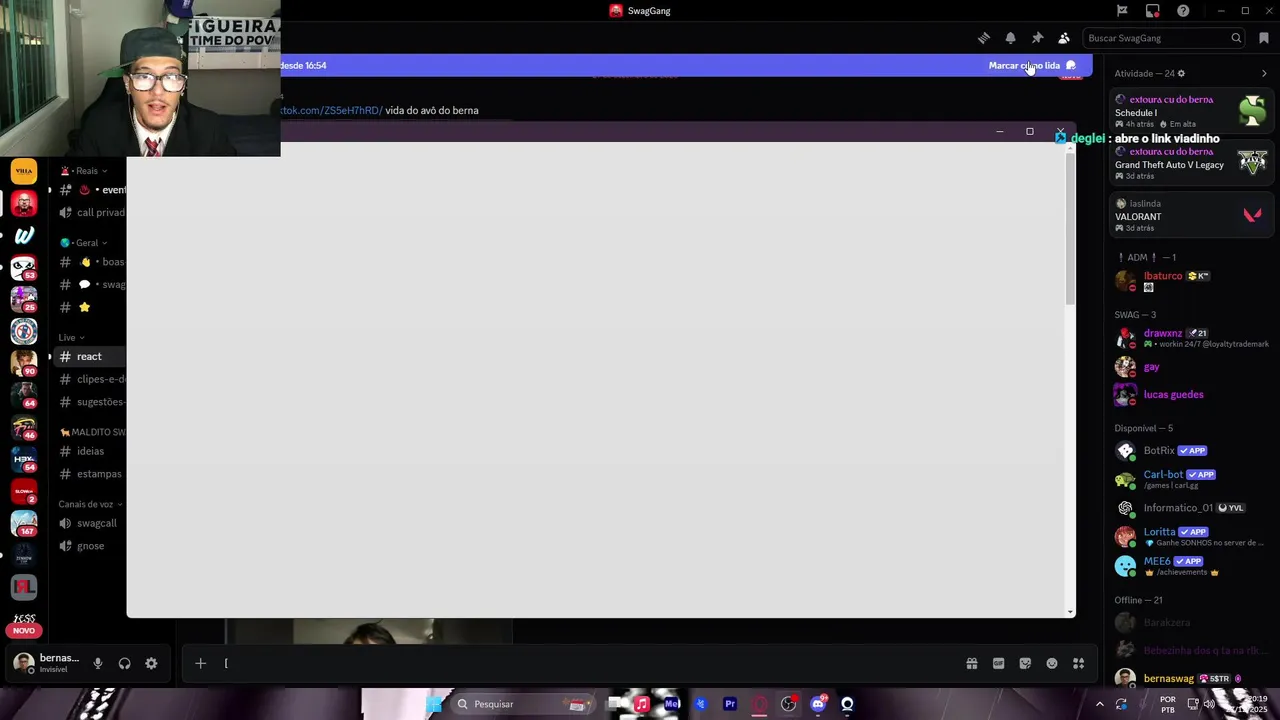Image resolution: width=1280 pixels, height=720 pixels.
Task: Open the emoji picker icon
Action: (x=1052, y=663)
